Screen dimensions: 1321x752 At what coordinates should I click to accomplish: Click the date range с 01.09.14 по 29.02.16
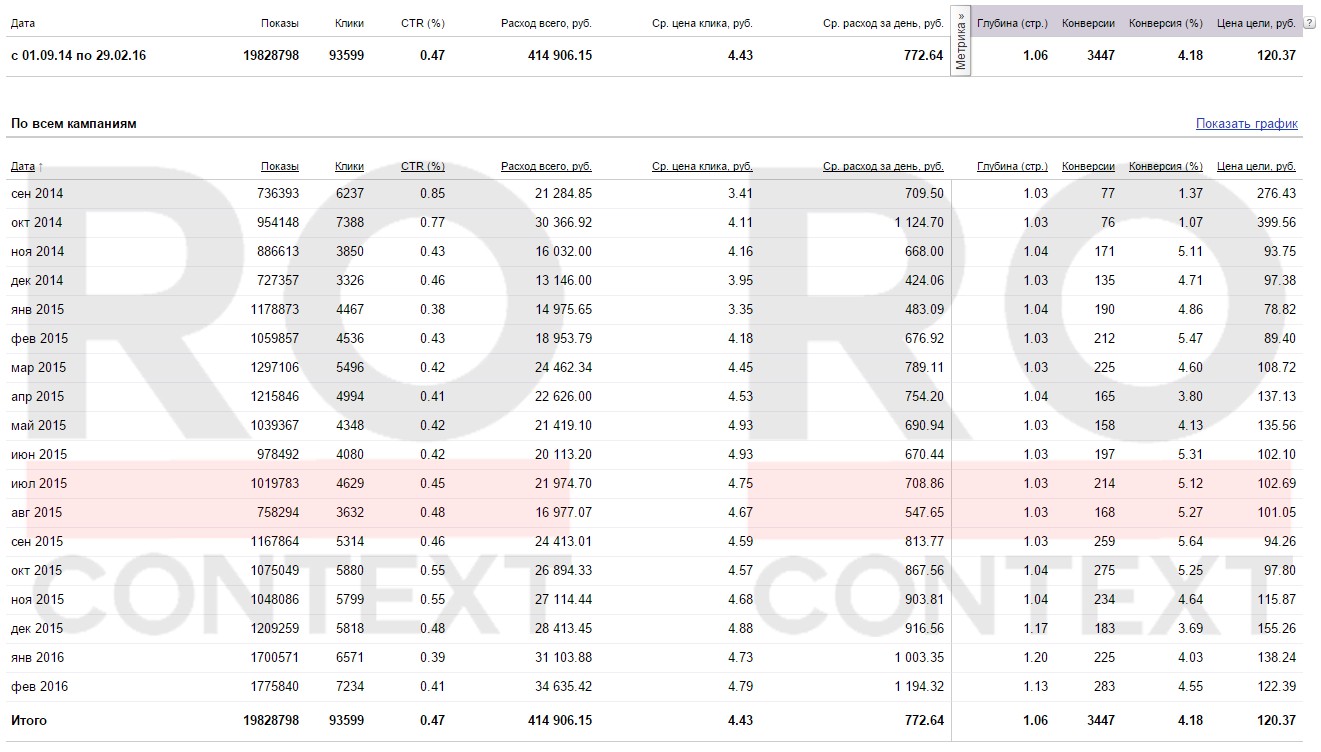[78, 56]
